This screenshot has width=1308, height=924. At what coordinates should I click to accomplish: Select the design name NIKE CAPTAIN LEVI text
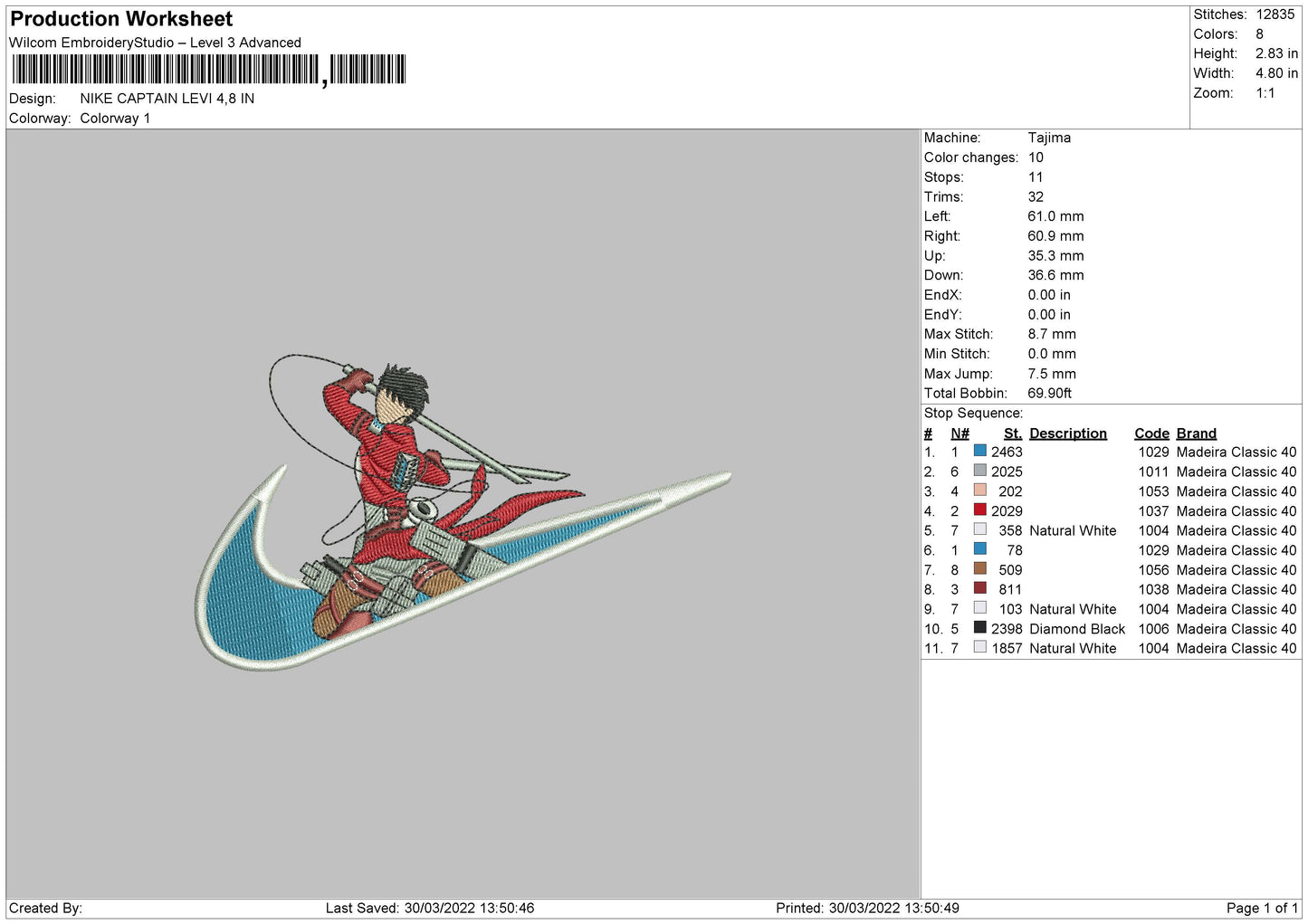[167, 99]
